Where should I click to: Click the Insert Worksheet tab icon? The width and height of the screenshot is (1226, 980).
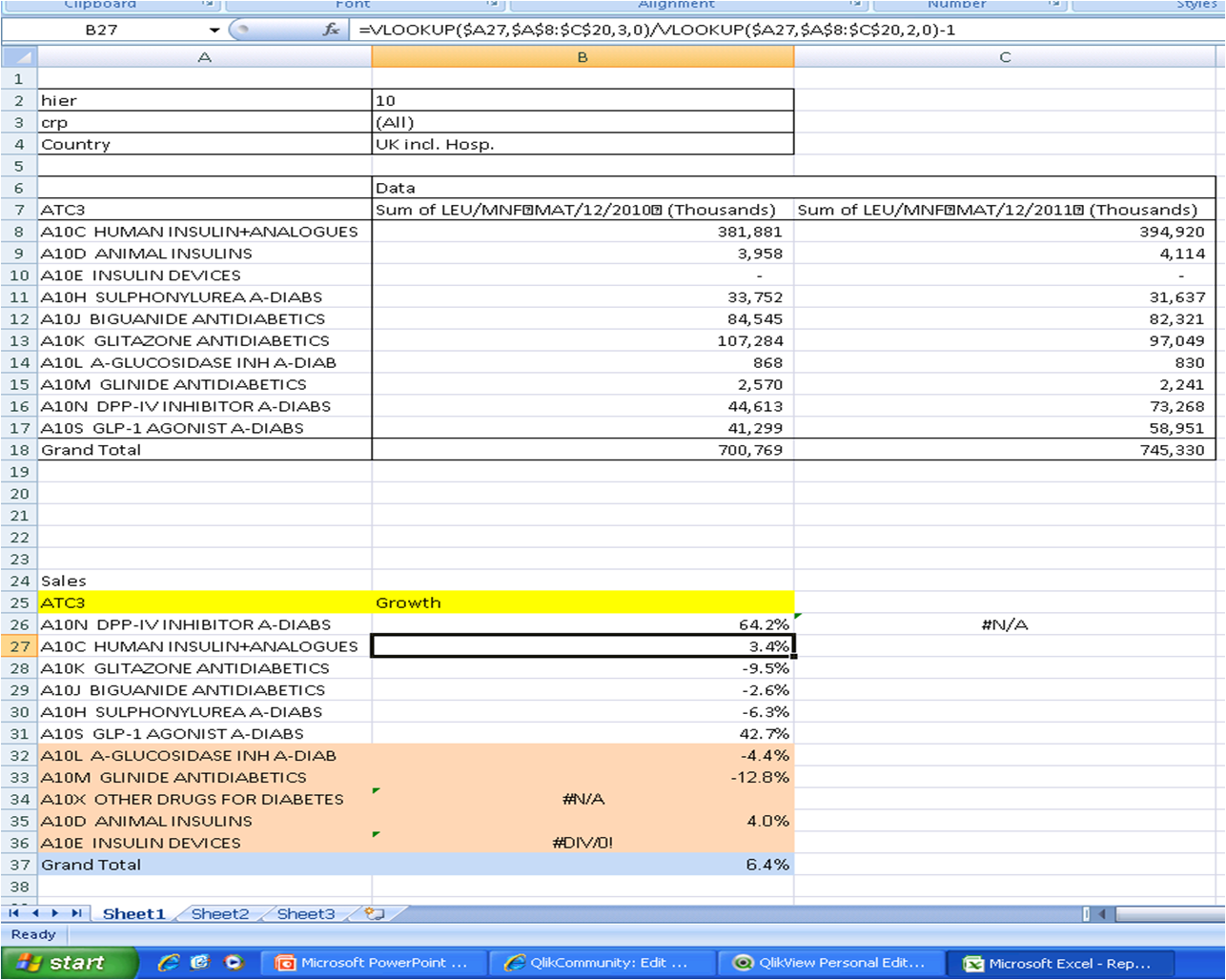[372, 913]
